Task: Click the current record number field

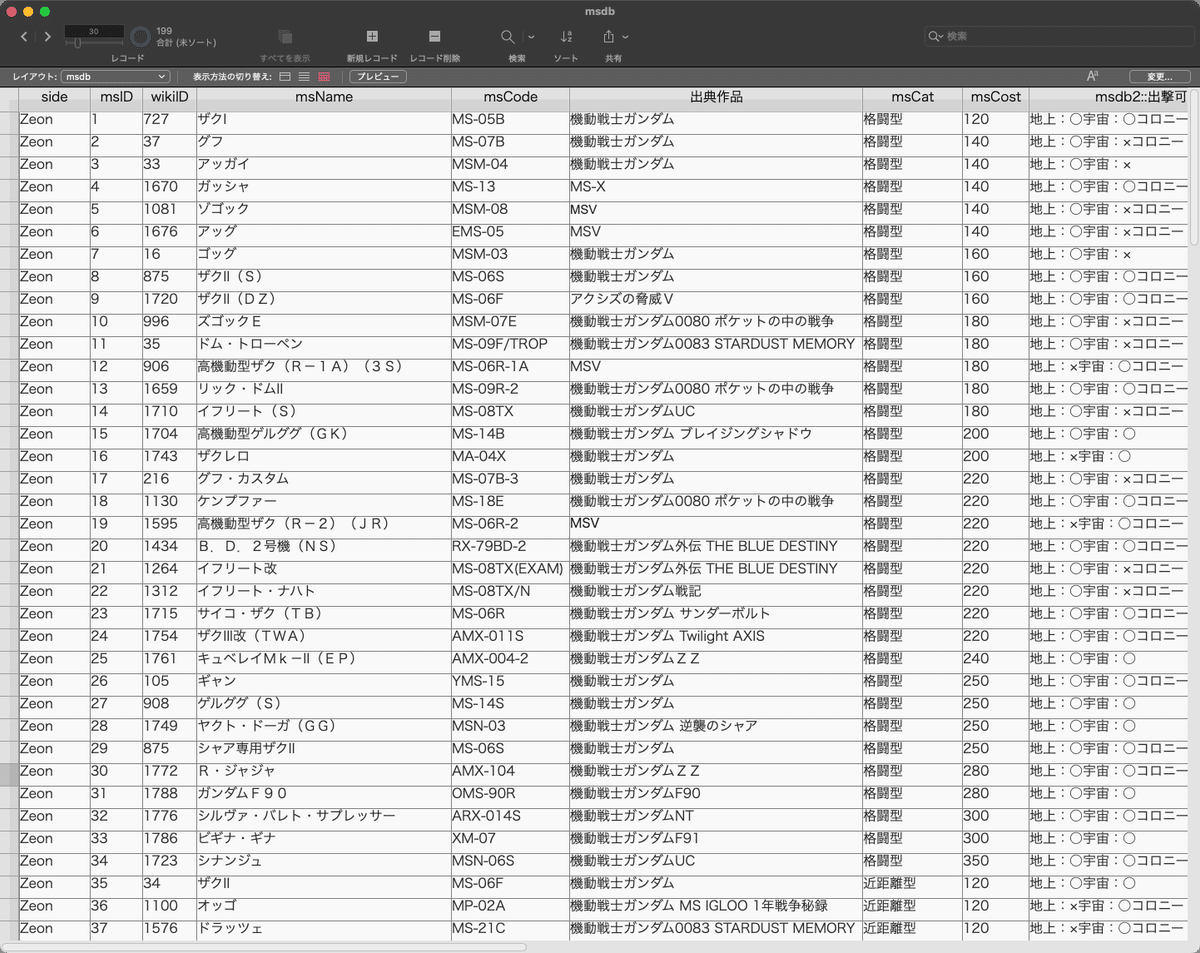Action: tap(94, 31)
